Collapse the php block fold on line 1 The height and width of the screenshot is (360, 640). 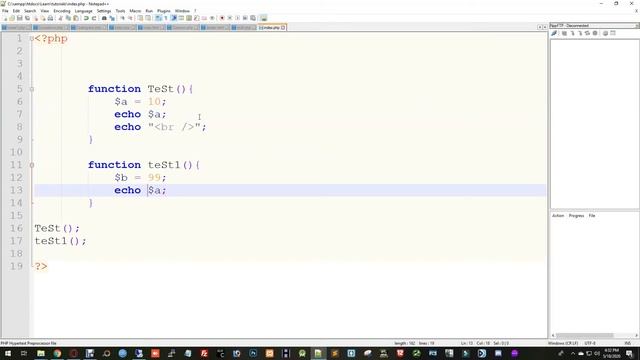32,39
